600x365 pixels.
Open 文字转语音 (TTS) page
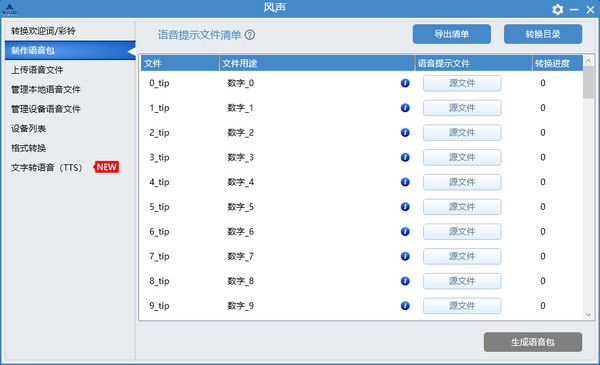[x=46, y=168]
